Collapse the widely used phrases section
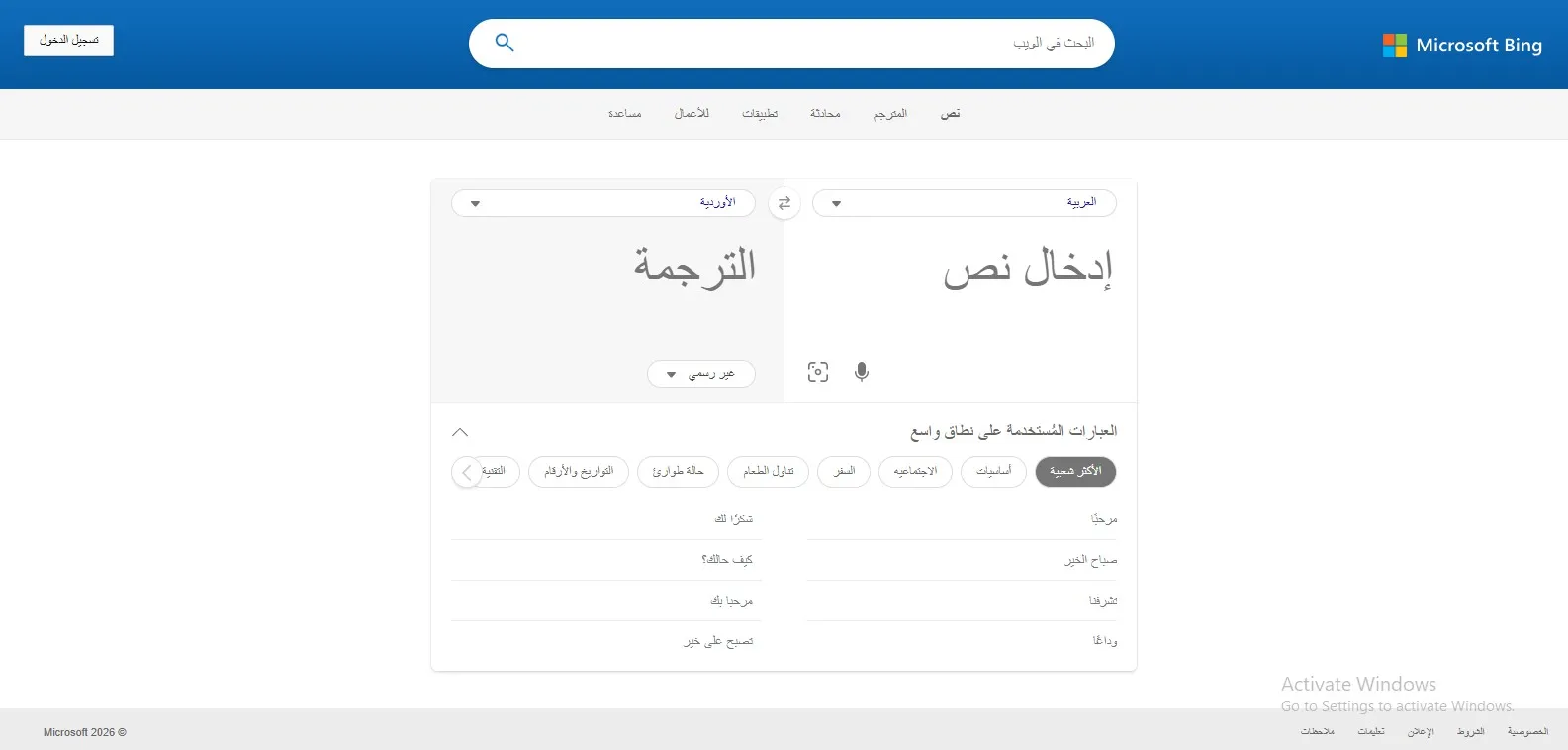 pyautogui.click(x=460, y=432)
